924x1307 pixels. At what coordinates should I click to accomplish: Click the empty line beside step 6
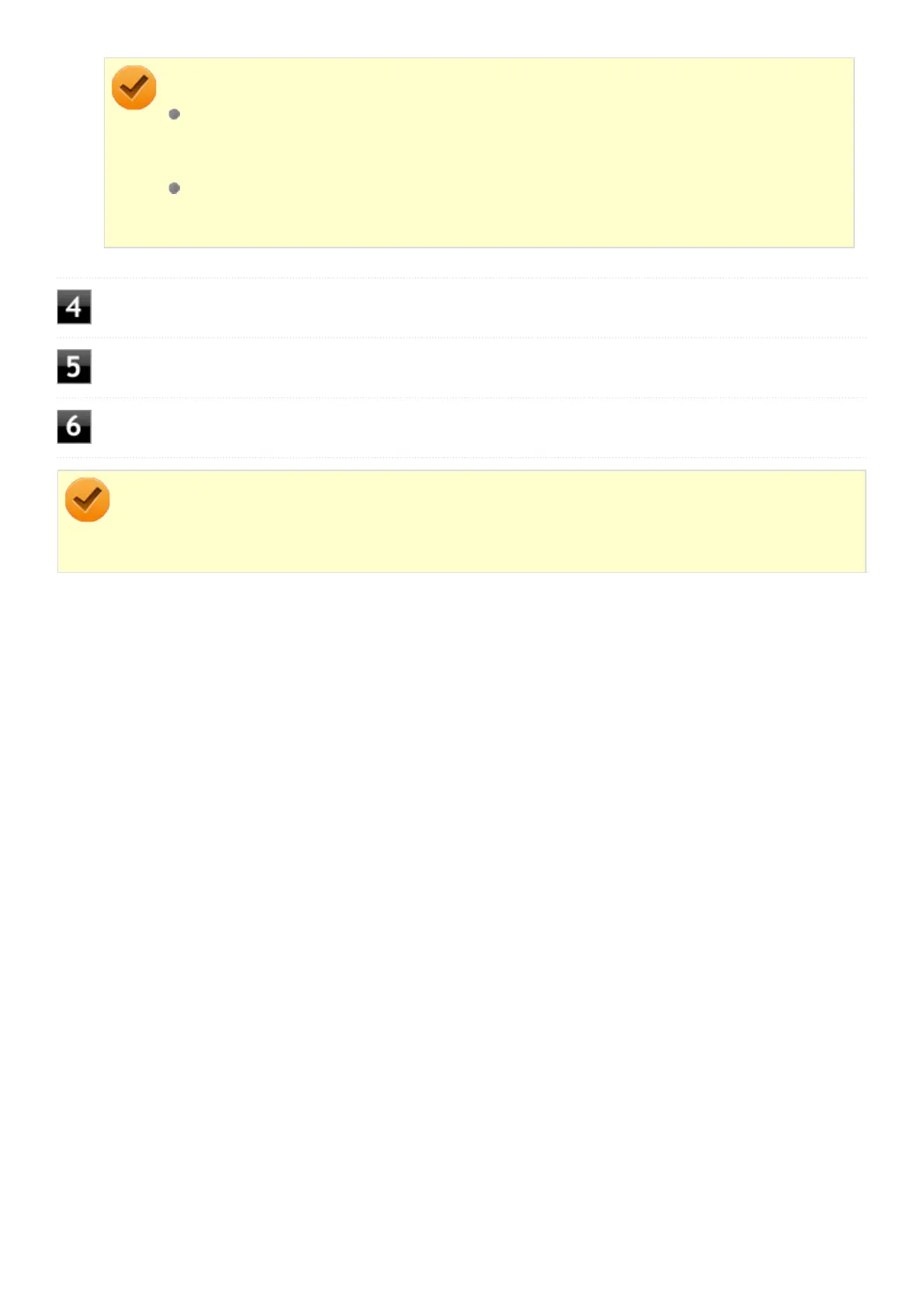(x=479, y=427)
